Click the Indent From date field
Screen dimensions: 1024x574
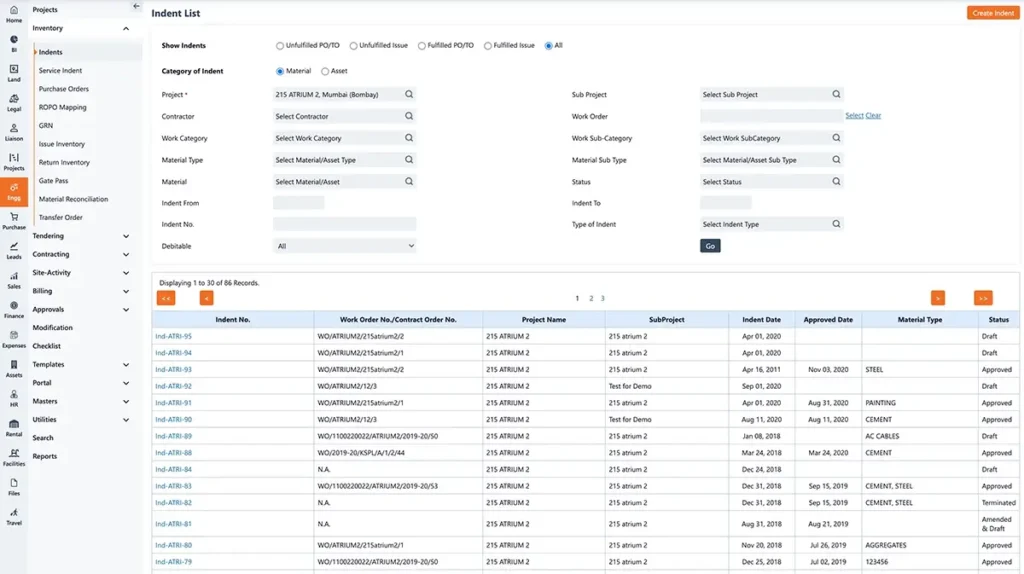pos(298,203)
